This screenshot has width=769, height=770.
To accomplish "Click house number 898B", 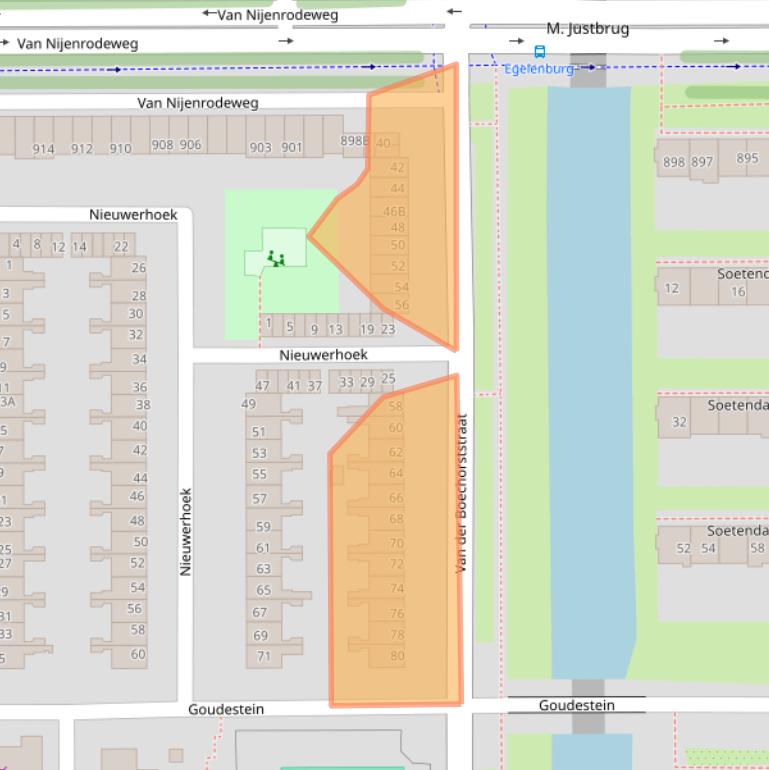I will coord(354,141).
